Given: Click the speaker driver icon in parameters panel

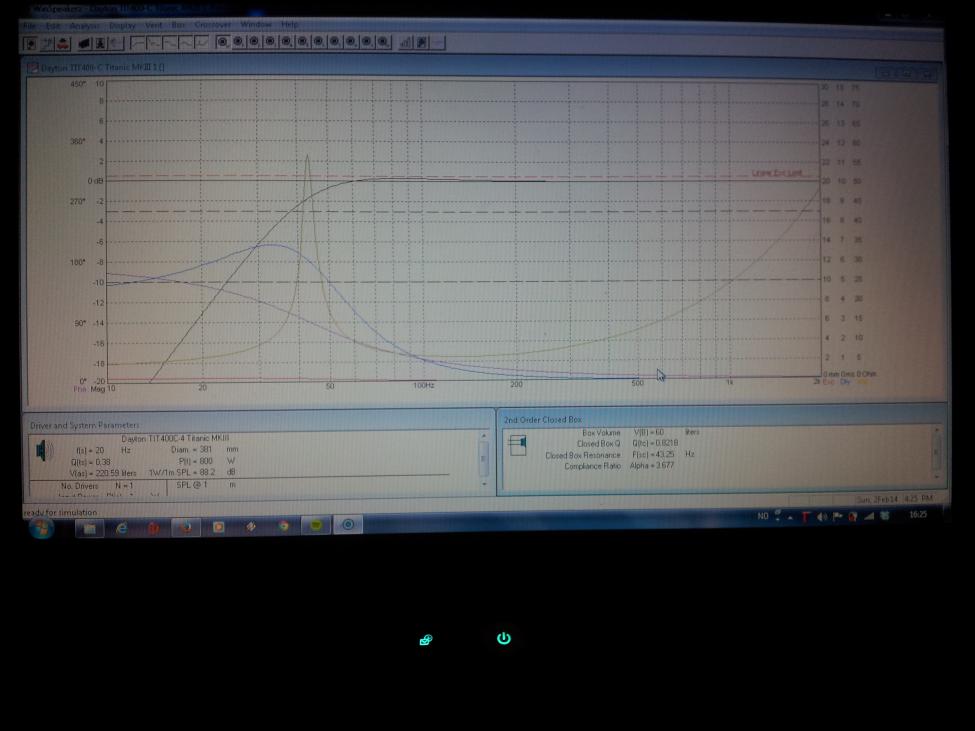Looking at the screenshot, I should (42, 450).
